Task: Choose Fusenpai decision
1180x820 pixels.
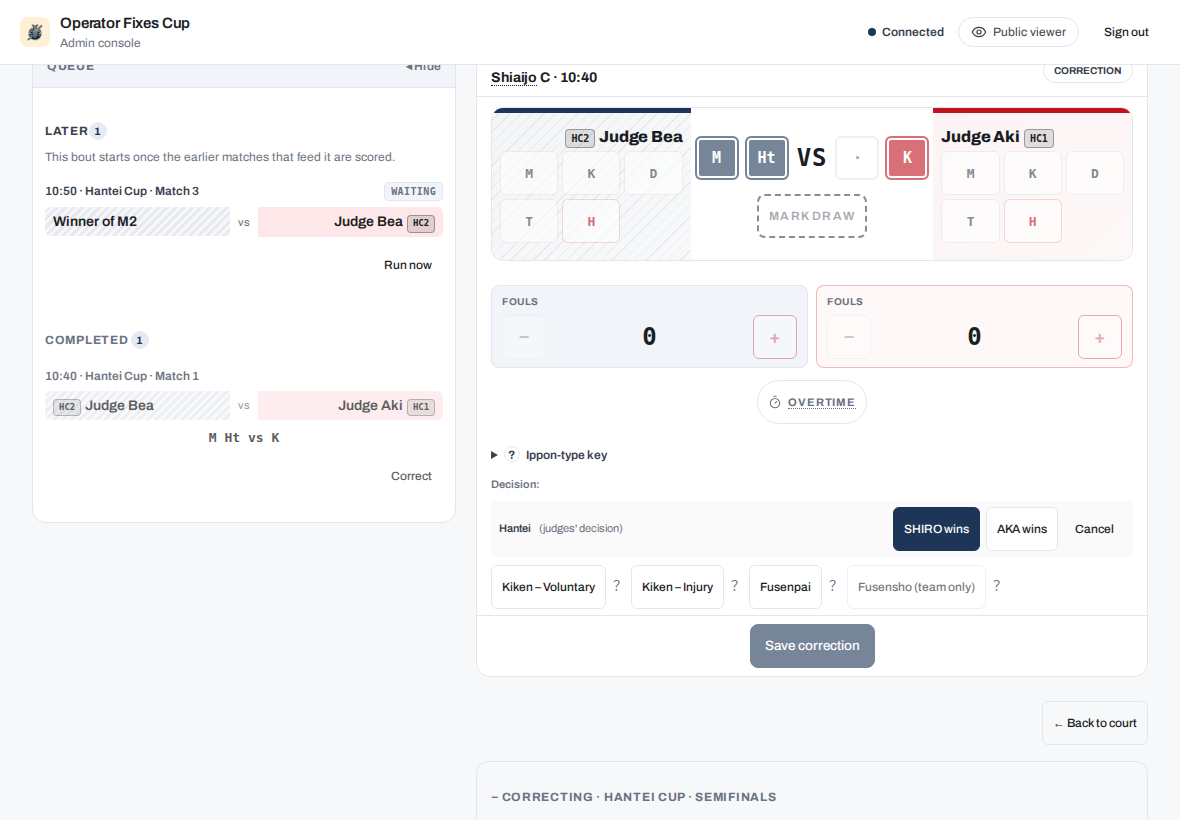Action: 785,587
